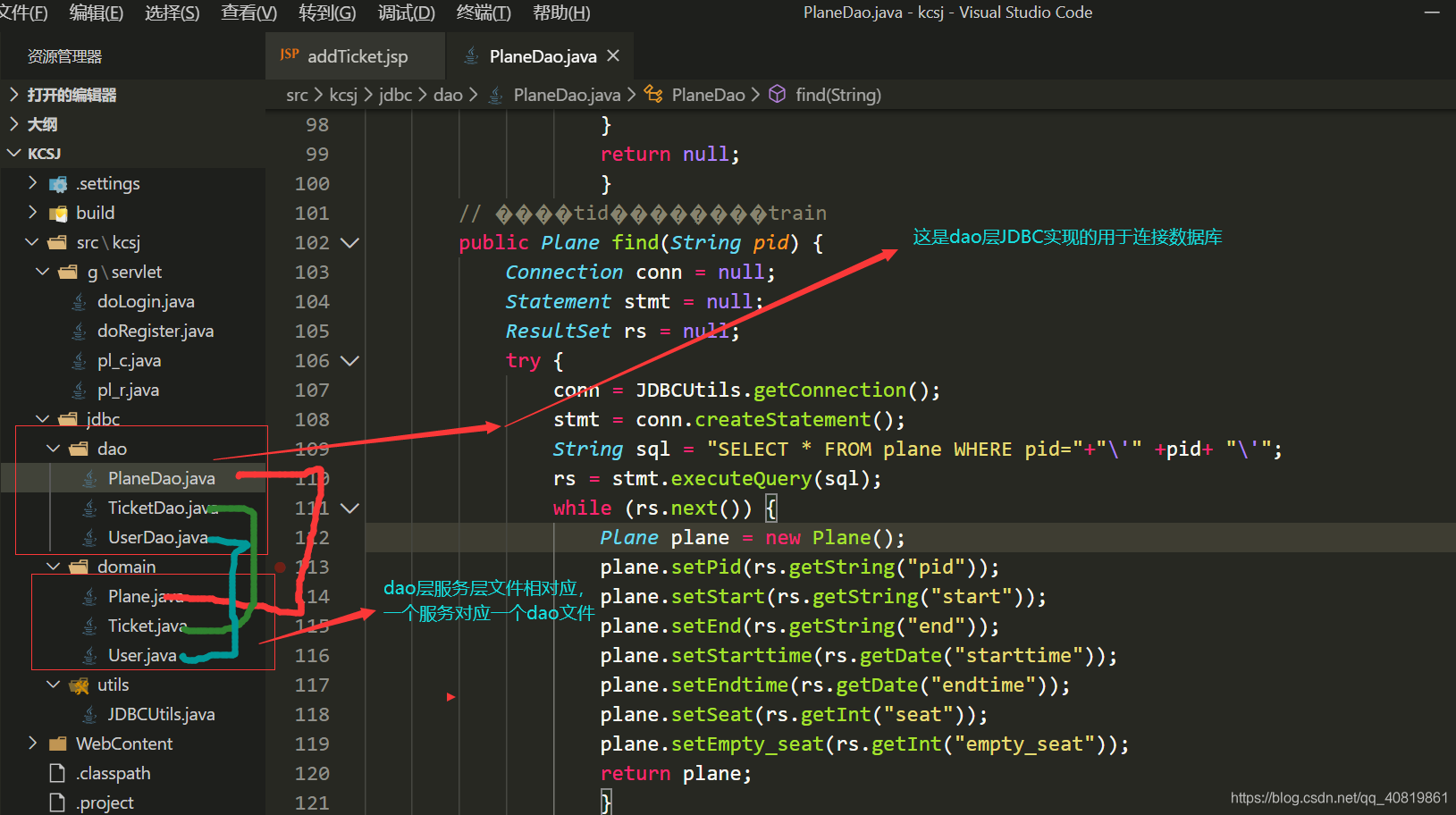
Task: Click the doLogin.java Java file icon
Action: 80,302
